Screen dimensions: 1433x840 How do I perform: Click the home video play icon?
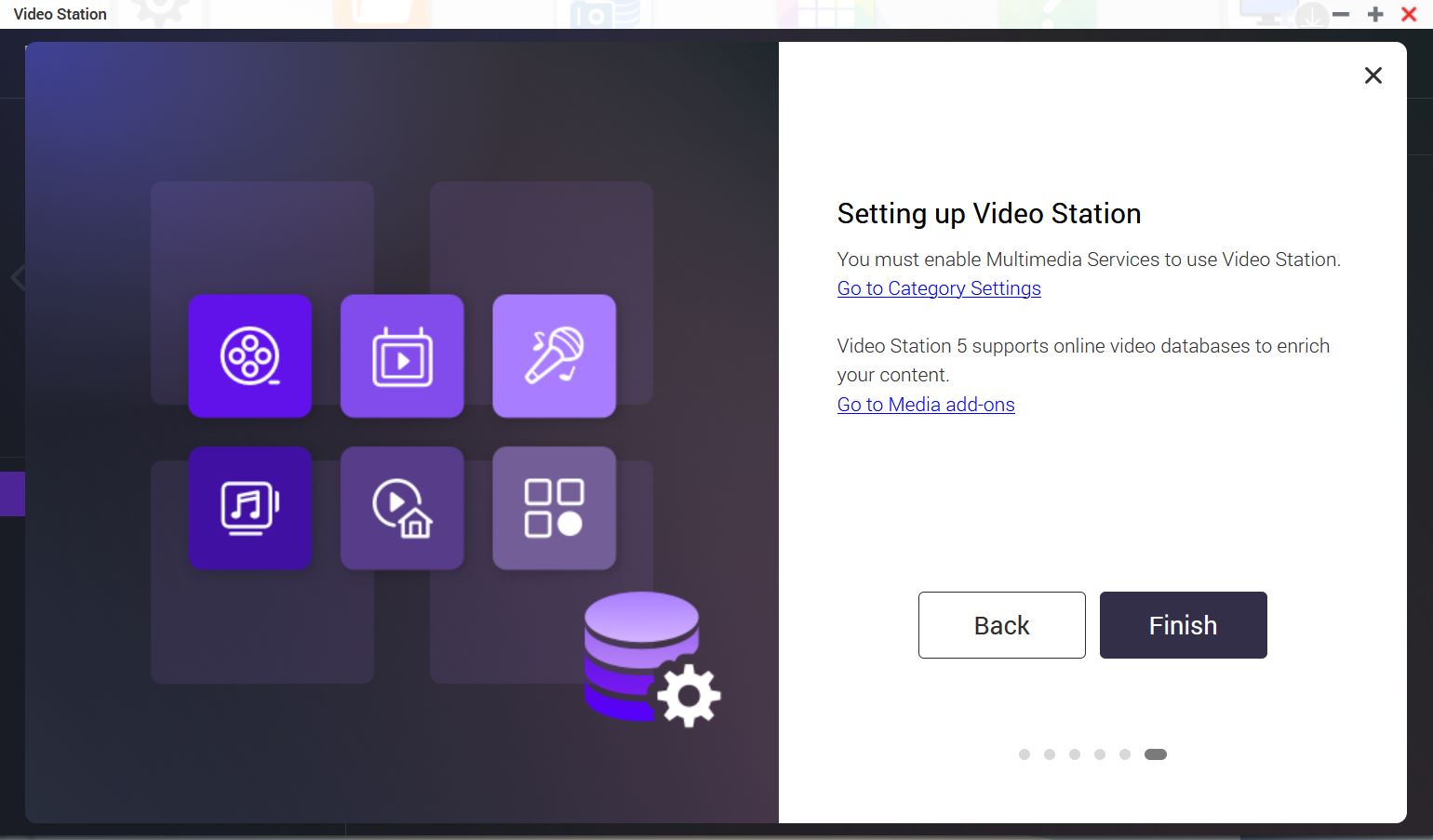(402, 508)
